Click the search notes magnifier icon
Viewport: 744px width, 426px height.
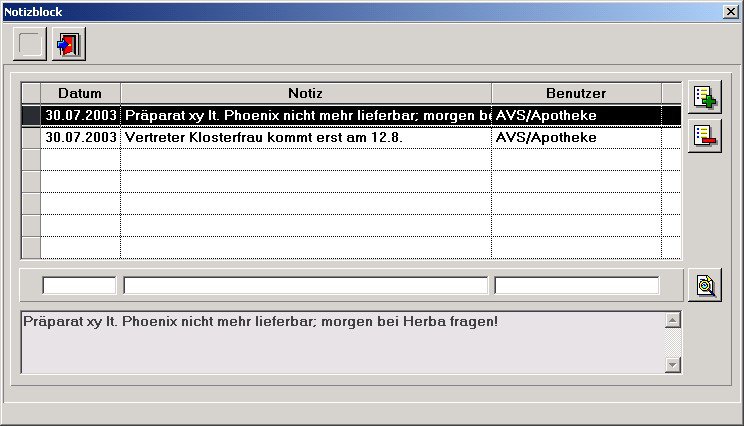(x=705, y=285)
